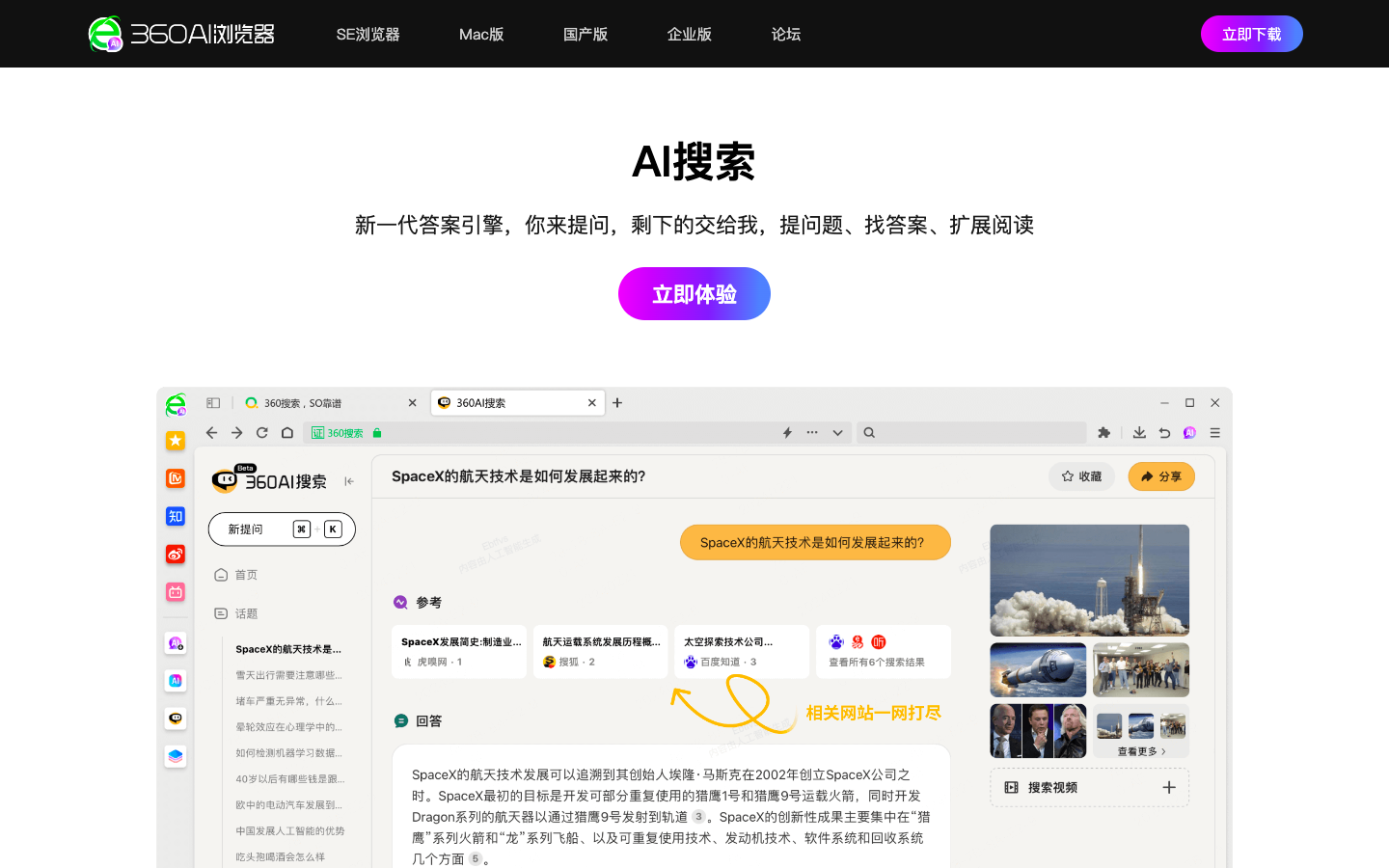This screenshot has width=1389, height=868.
Task: Click 查看更多 to view more images
Action: [1141, 751]
